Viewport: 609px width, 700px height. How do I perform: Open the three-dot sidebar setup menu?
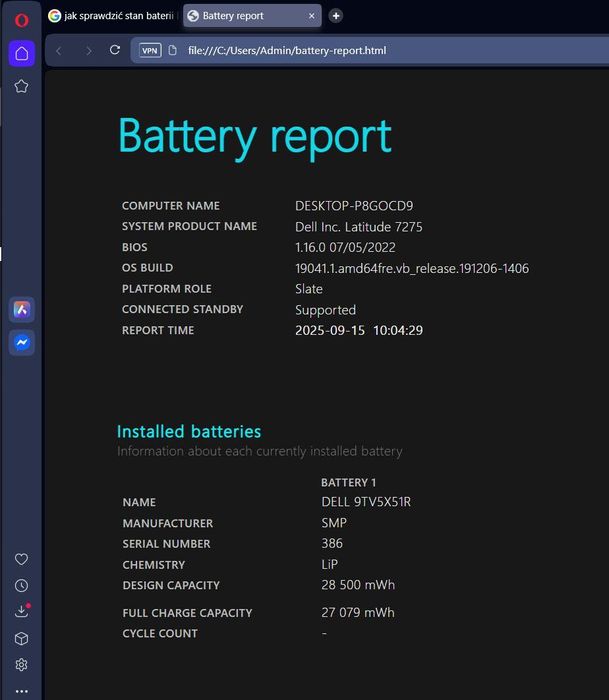(21, 691)
